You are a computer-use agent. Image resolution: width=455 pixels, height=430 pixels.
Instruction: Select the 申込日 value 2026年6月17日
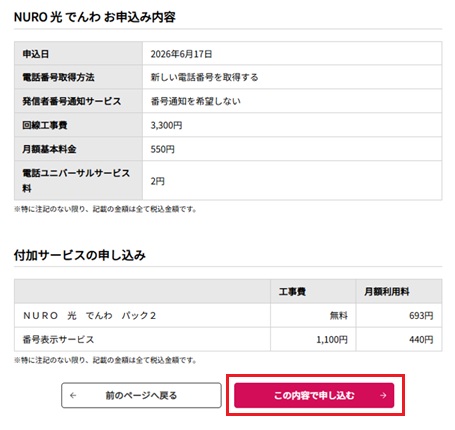point(181,54)
